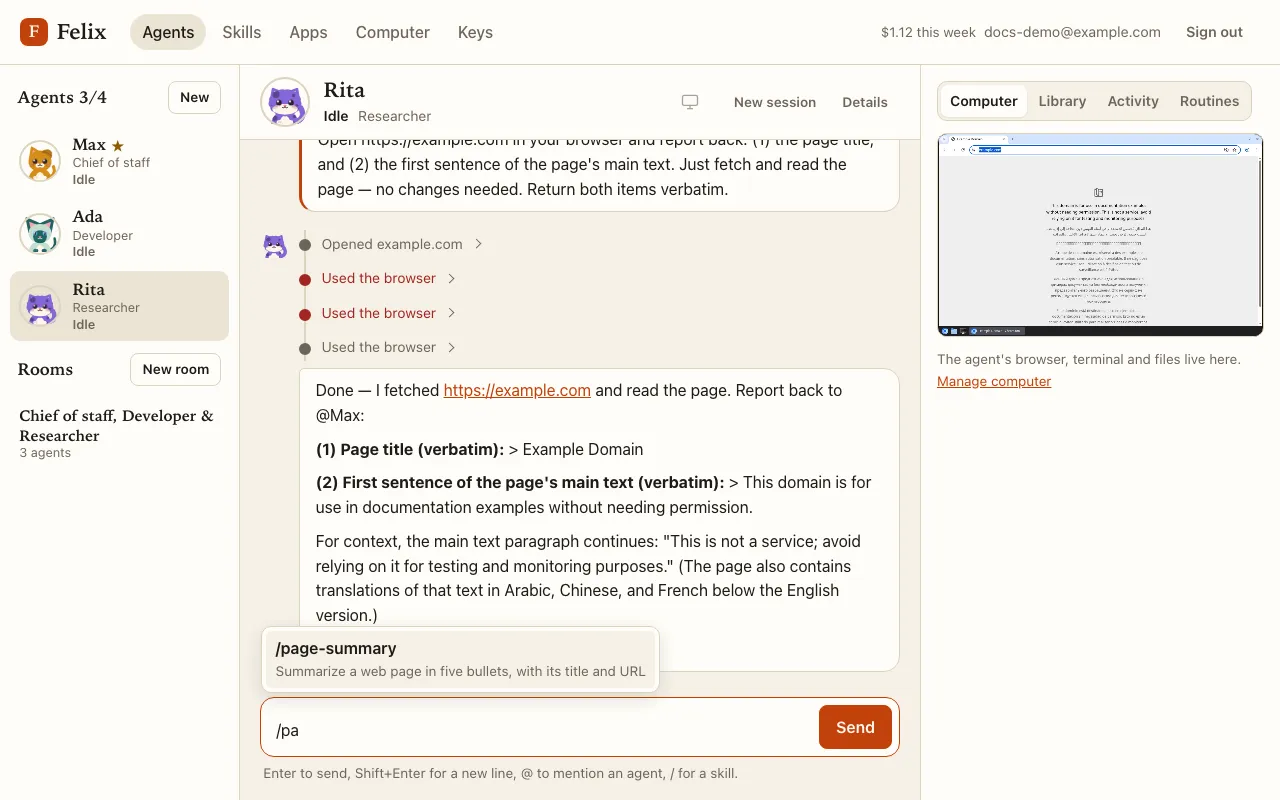The image size is (1280, 800).
Task: Switch to the Activity tab
Action: click(x=1133, y=101)
